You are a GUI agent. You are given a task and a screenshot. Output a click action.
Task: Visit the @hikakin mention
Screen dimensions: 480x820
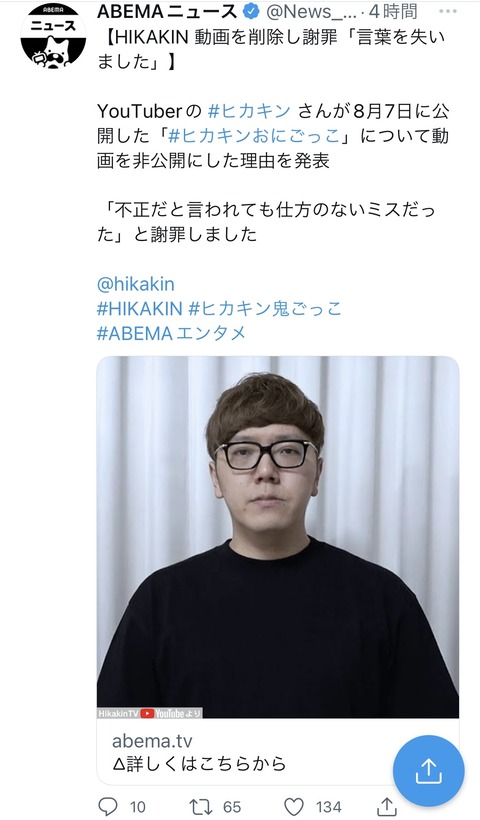coord(135,284)
